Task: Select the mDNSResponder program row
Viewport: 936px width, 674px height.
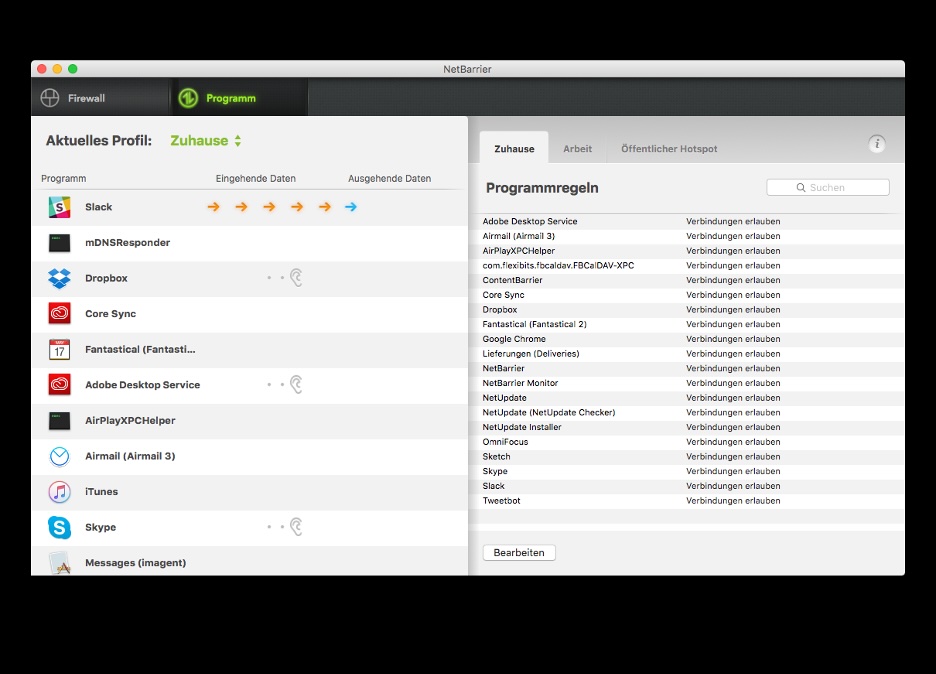Action: (x=127, y=243)
